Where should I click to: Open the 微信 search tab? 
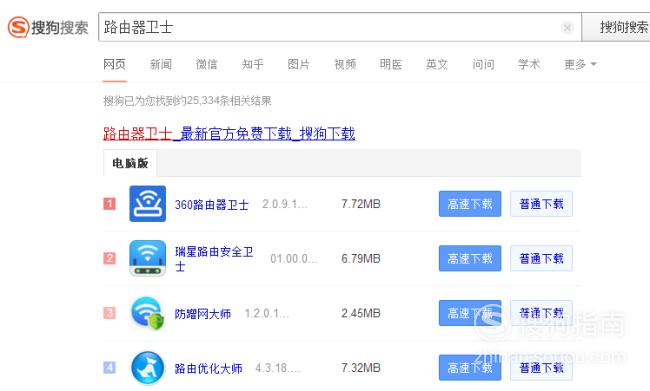(x=206, y=64)
